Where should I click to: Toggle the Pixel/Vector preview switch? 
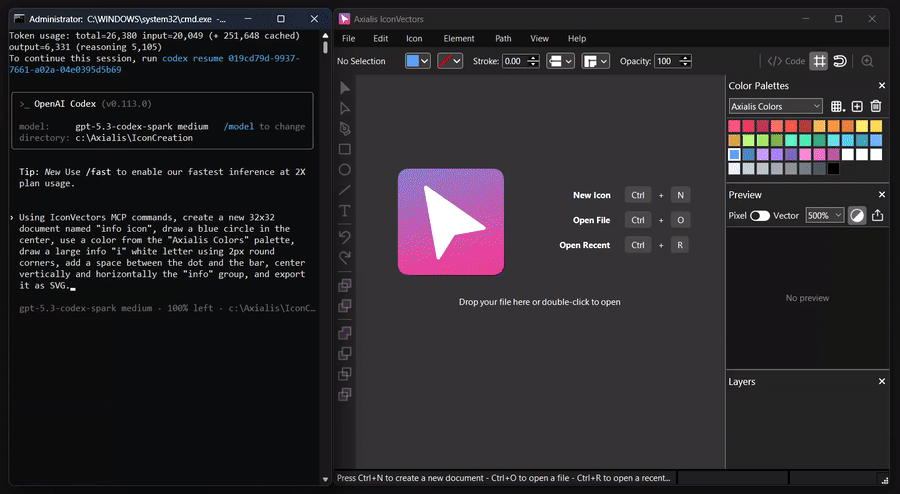tap(760, 215)
